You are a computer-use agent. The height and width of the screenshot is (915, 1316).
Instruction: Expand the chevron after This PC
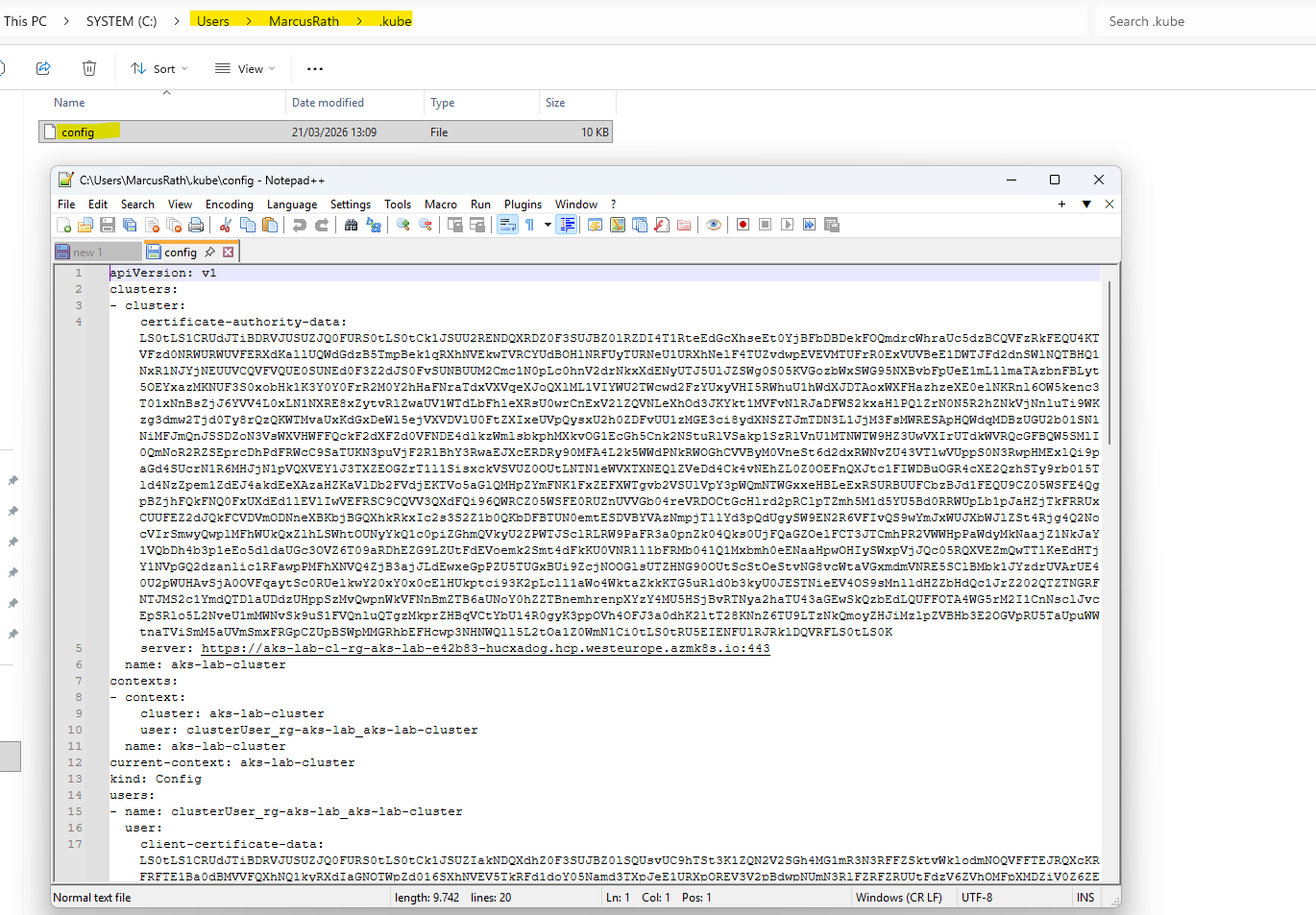[x=66, y=21]
